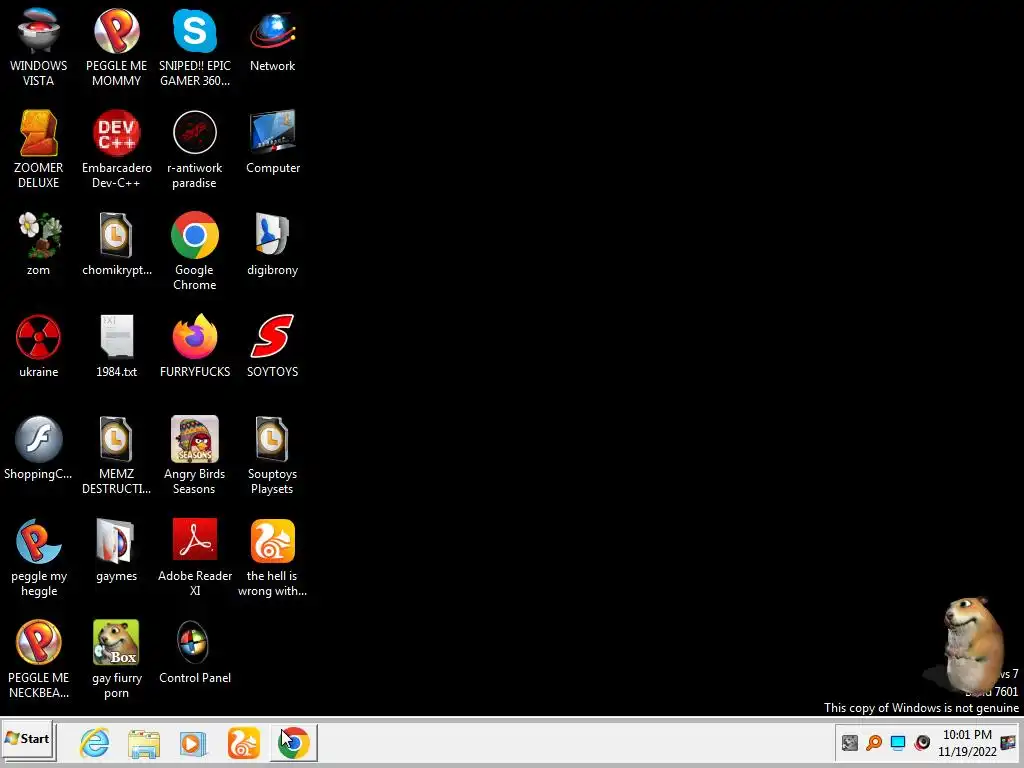1024x768 pixels.
Task: Click the hamster figure on desktop
Action: pos(972,645)
